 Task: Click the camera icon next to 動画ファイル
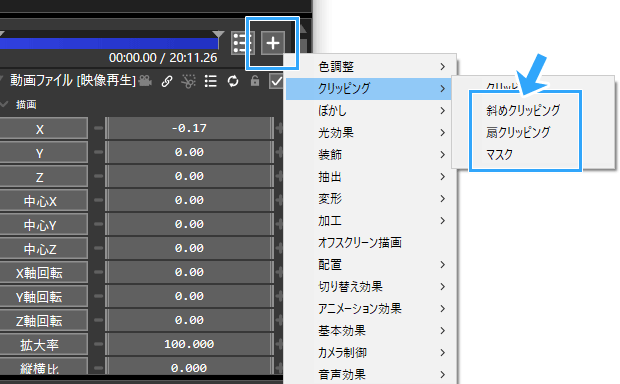146,81
